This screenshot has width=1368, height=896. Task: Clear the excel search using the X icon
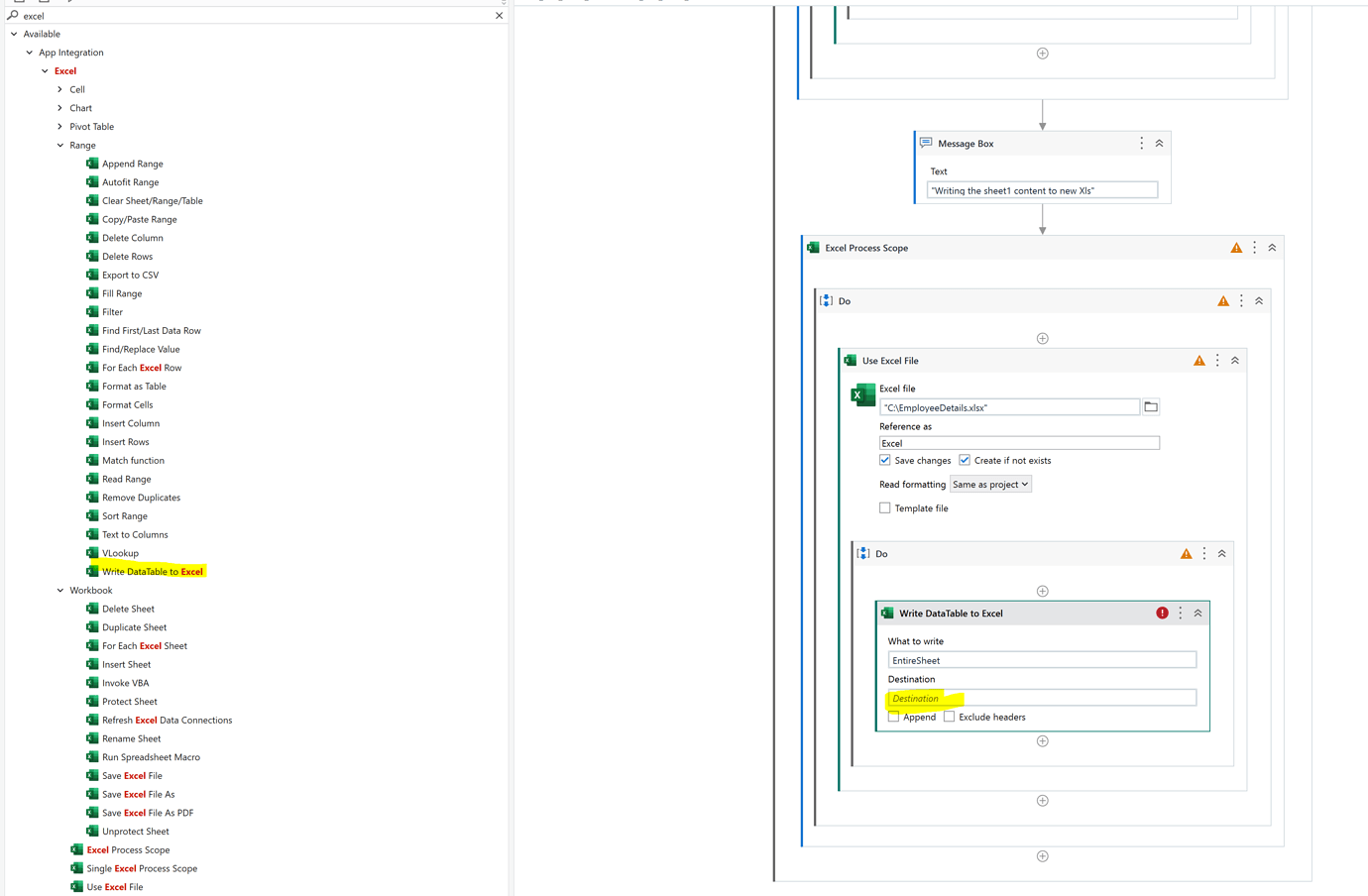499,15
